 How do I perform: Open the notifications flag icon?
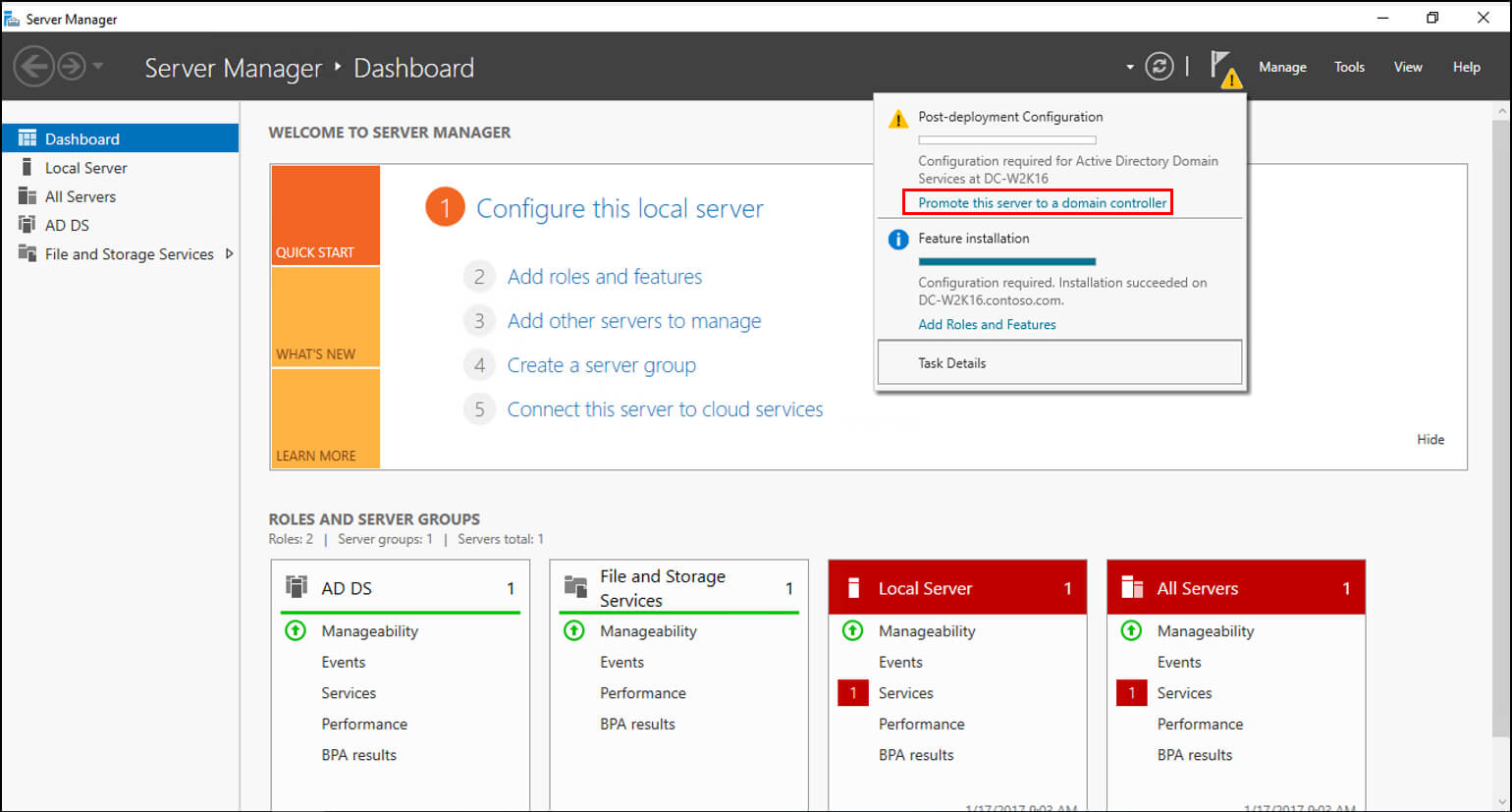pos(1224,69)
